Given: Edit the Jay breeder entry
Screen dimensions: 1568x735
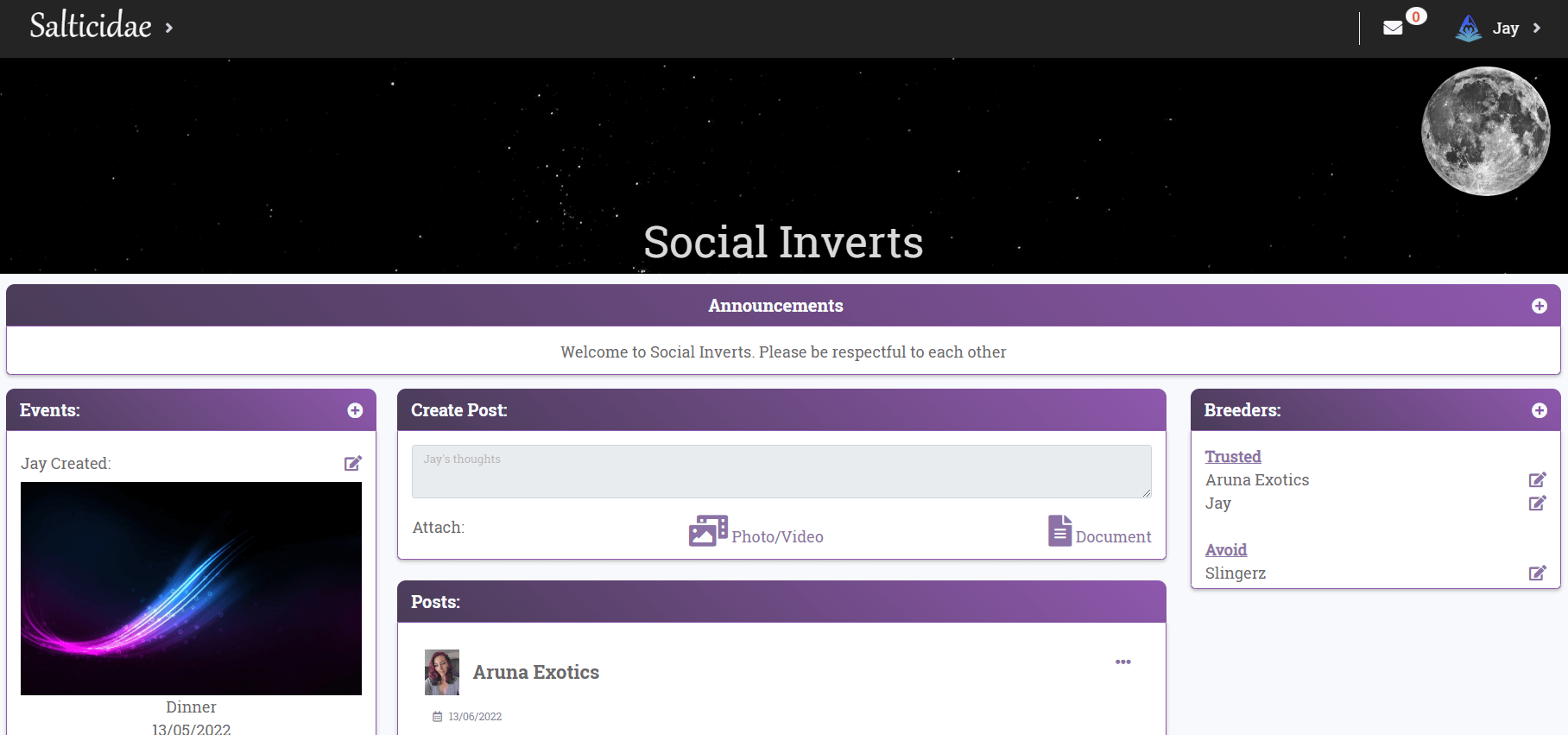Looking at the screenshot, I should coord(1537,504).
